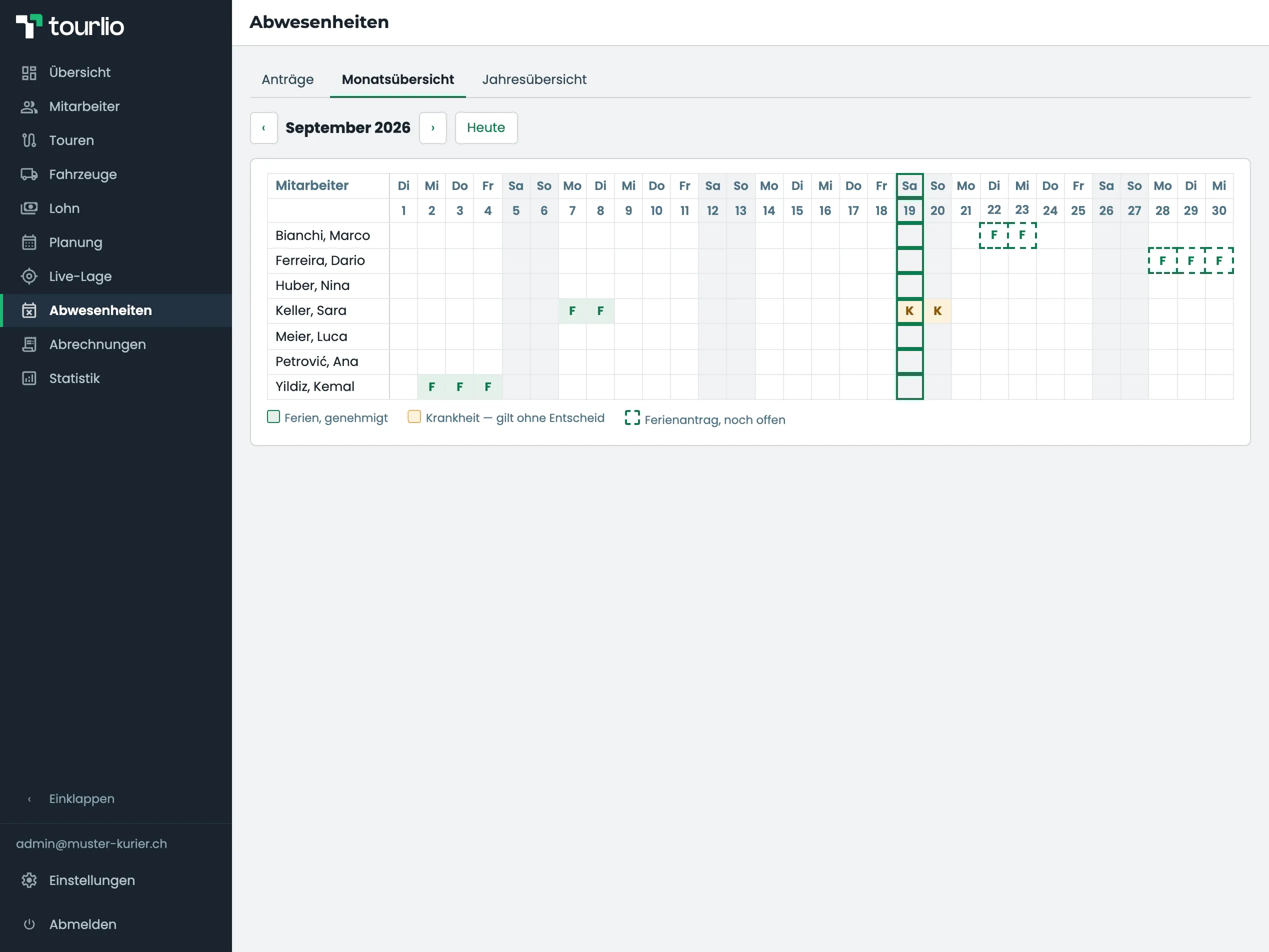Click the Touren route icon
Screen dimensions: 1269x952
(x=28, y=140)
